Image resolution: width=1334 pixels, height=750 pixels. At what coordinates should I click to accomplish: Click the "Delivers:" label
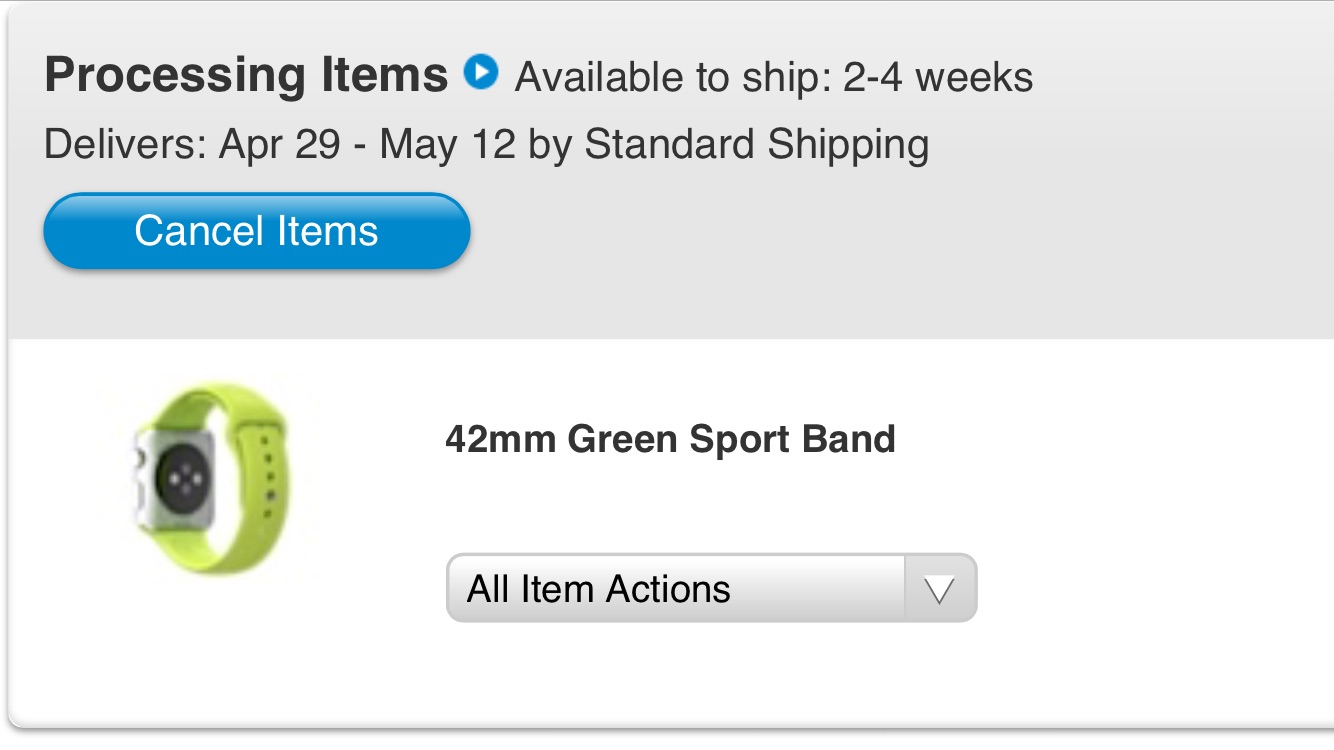coord(126,144)
